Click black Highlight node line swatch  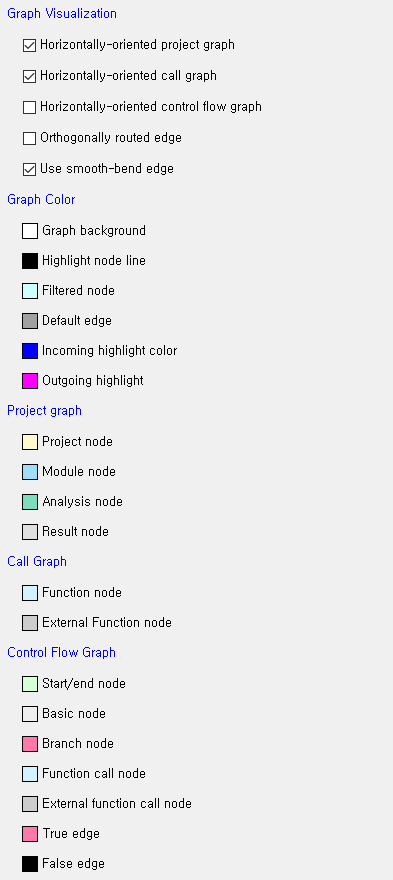point(30,261)
